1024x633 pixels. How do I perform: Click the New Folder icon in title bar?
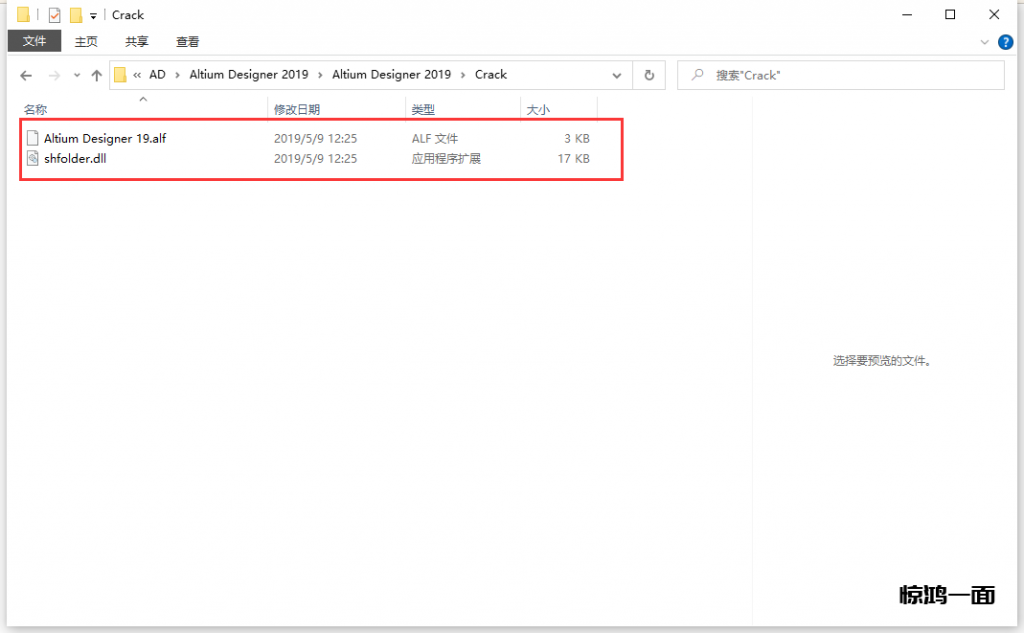point(75,15)
